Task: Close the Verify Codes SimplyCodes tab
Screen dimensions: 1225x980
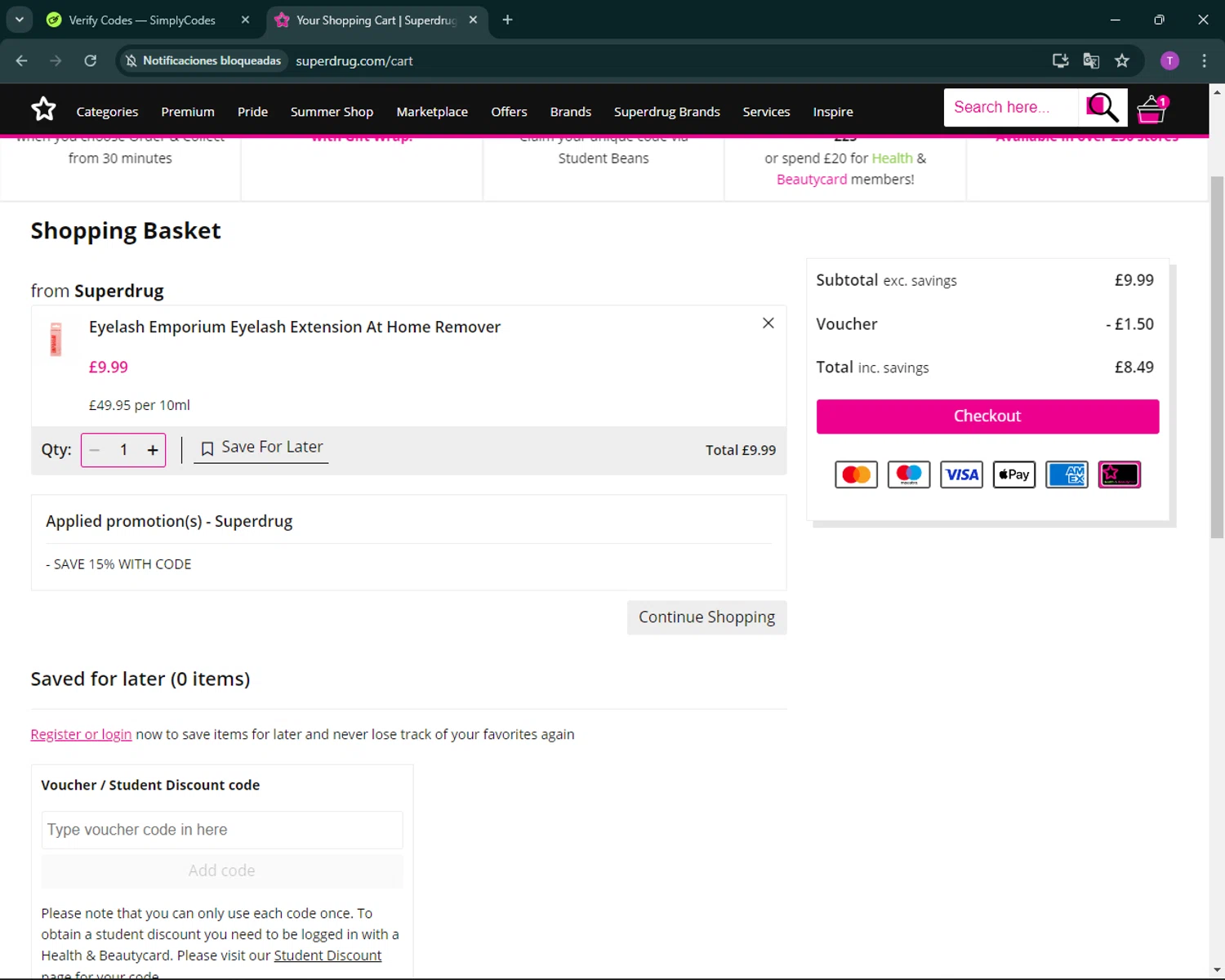Action: click(245, 20)
